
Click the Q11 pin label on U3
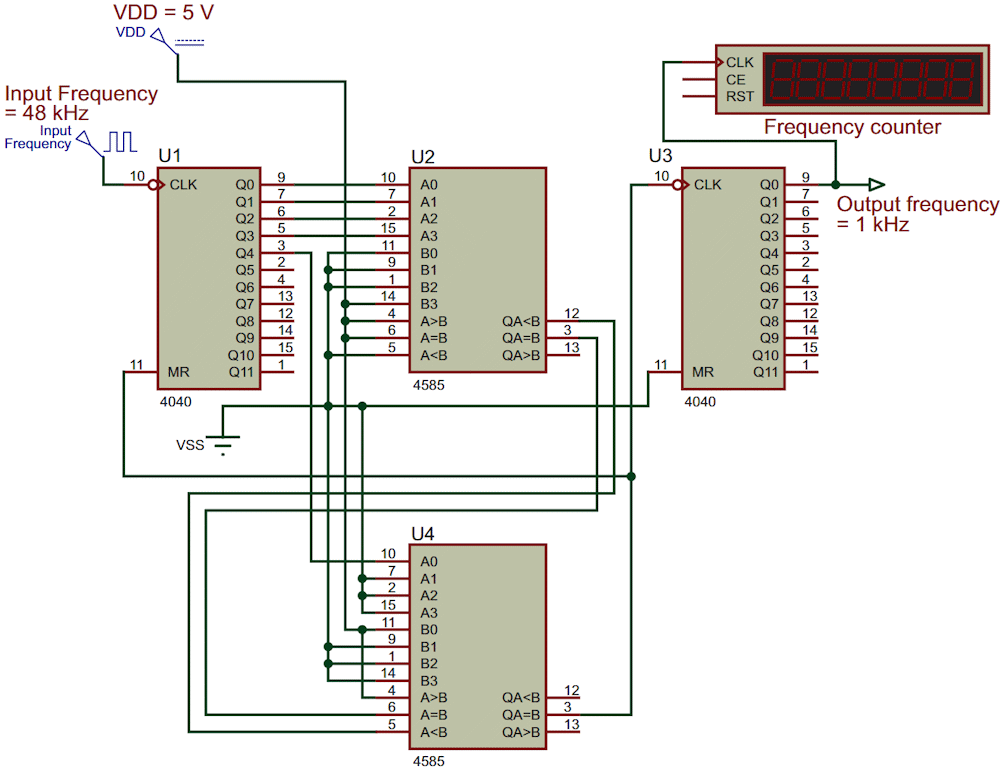tap(766, 372)
